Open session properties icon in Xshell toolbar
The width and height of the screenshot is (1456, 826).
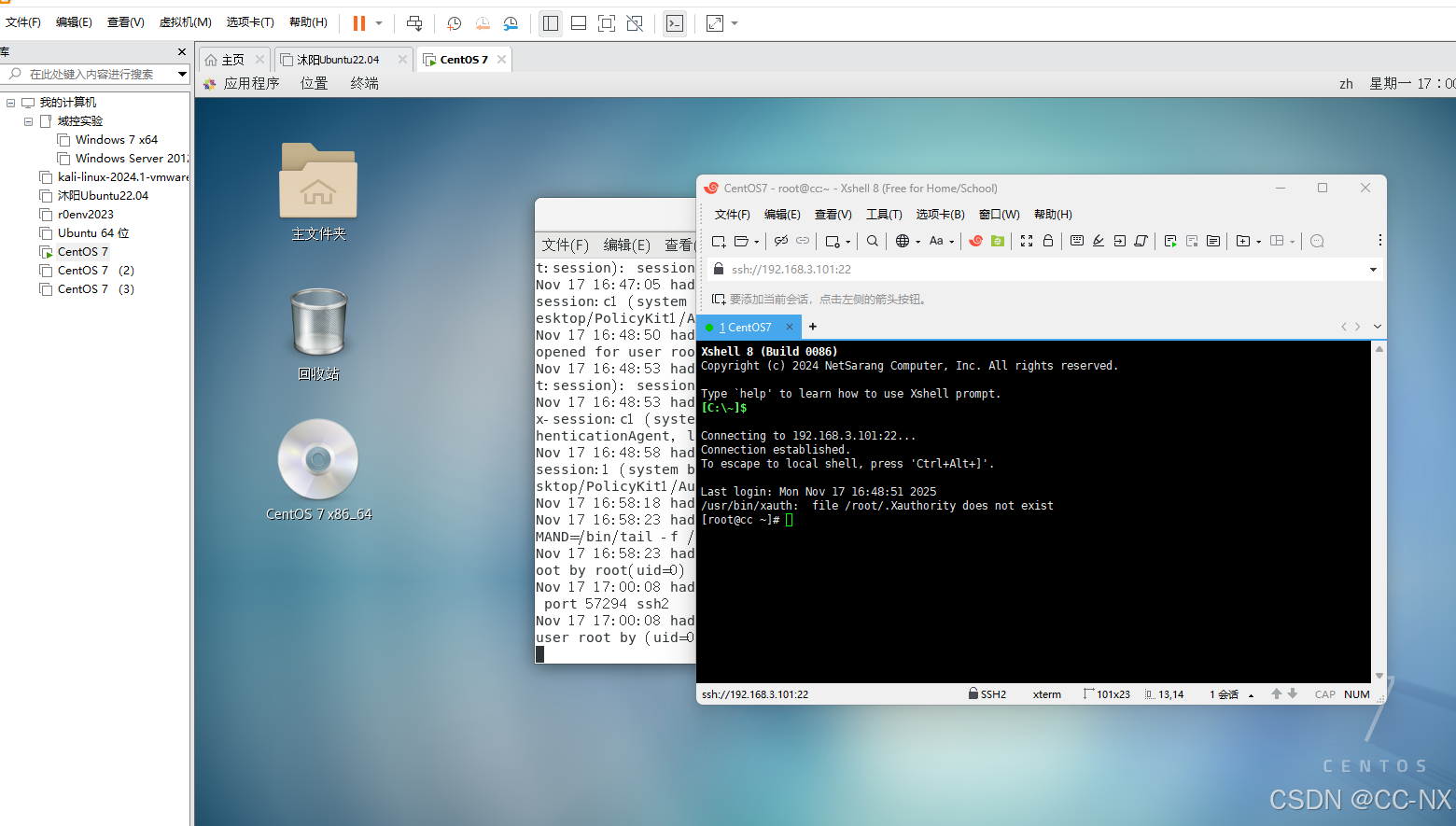pyautogui.click(x=833, y=241)
